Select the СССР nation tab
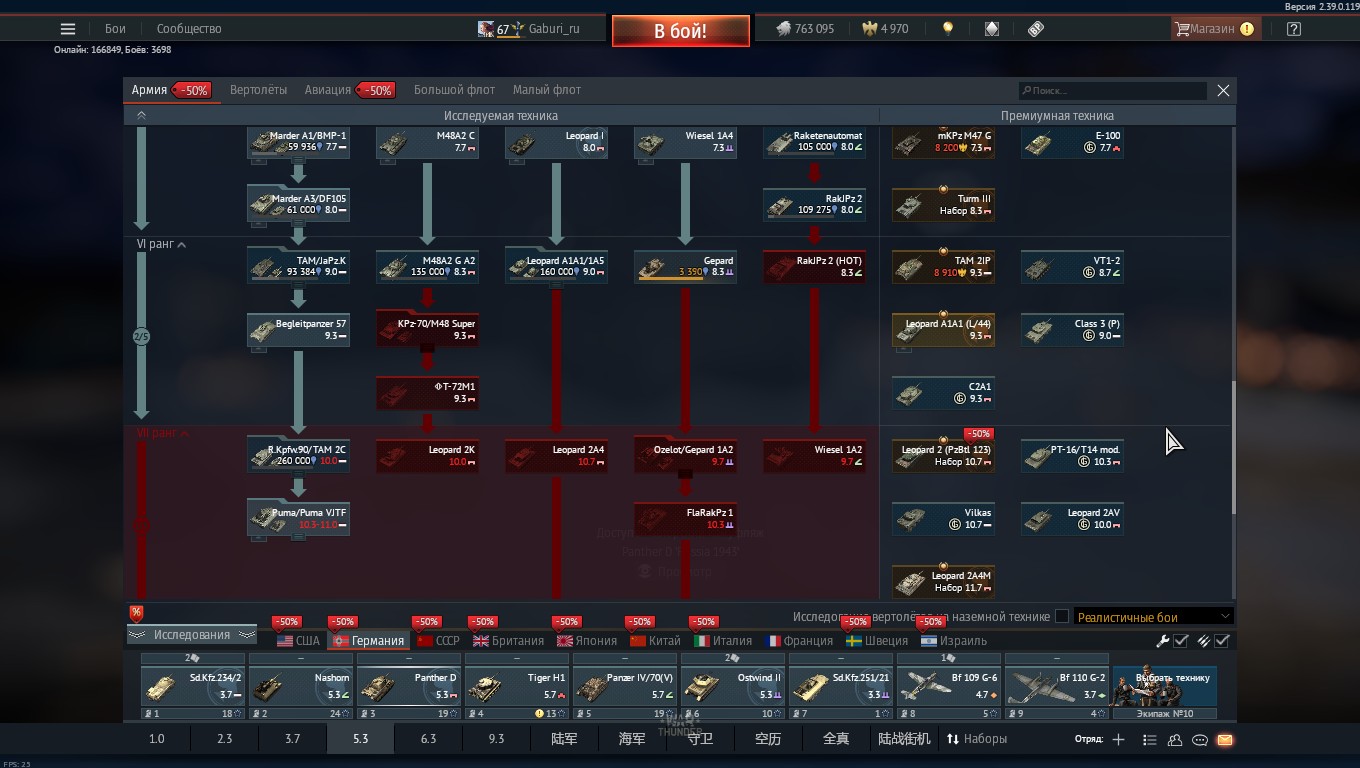The width and height of the screenshot is (1360, 768). click(x=438, y=641)
